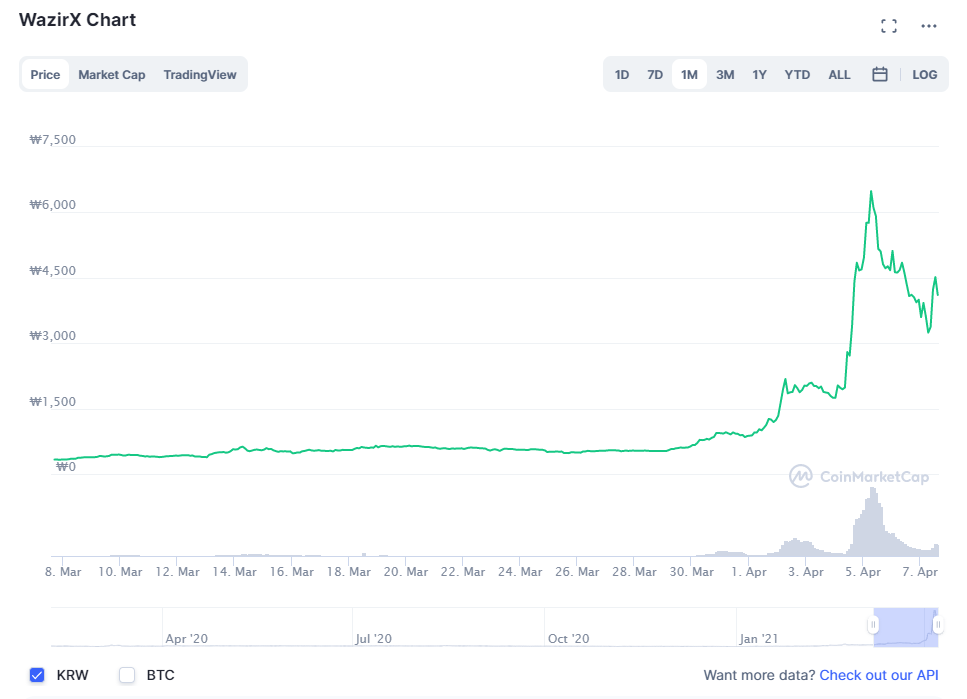
Task: Click the ₩3,000 y-axis label
Action: [53, 336]
